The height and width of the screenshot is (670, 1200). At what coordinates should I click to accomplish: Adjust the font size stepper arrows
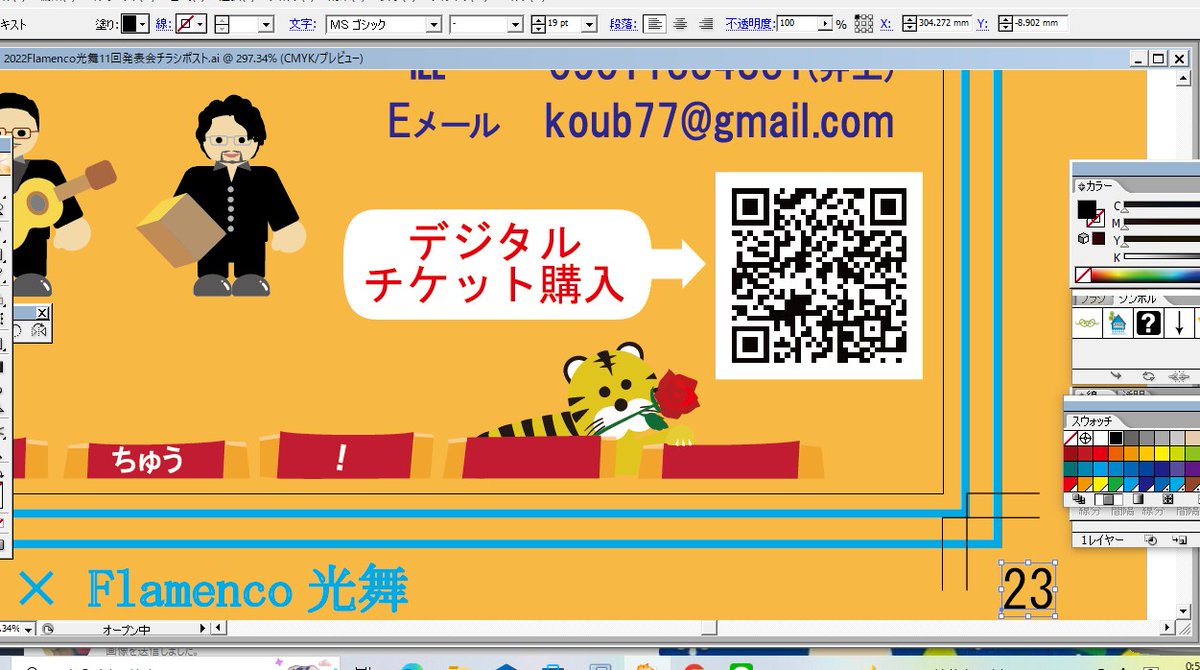point(538,23)
